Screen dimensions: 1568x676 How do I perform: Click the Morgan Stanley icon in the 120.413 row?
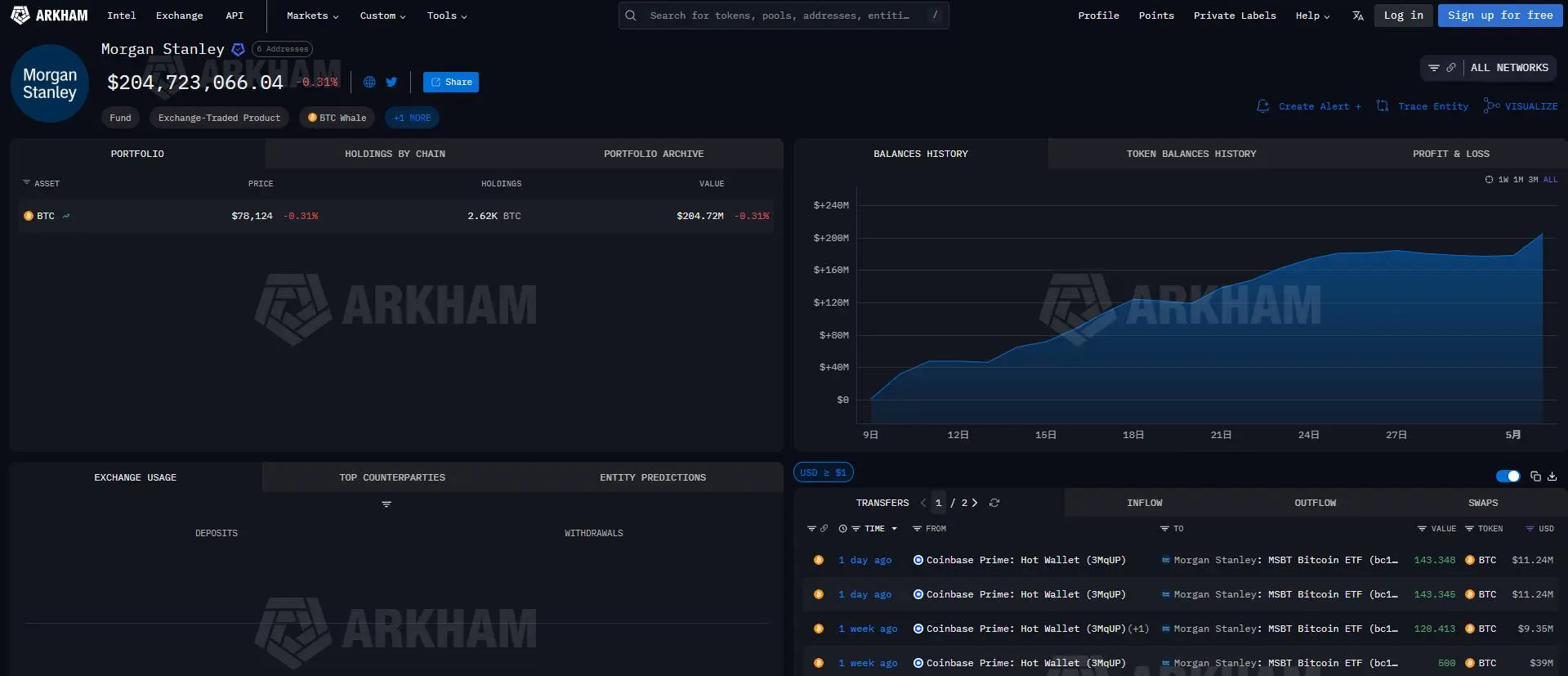click(x=1166, y=629)
